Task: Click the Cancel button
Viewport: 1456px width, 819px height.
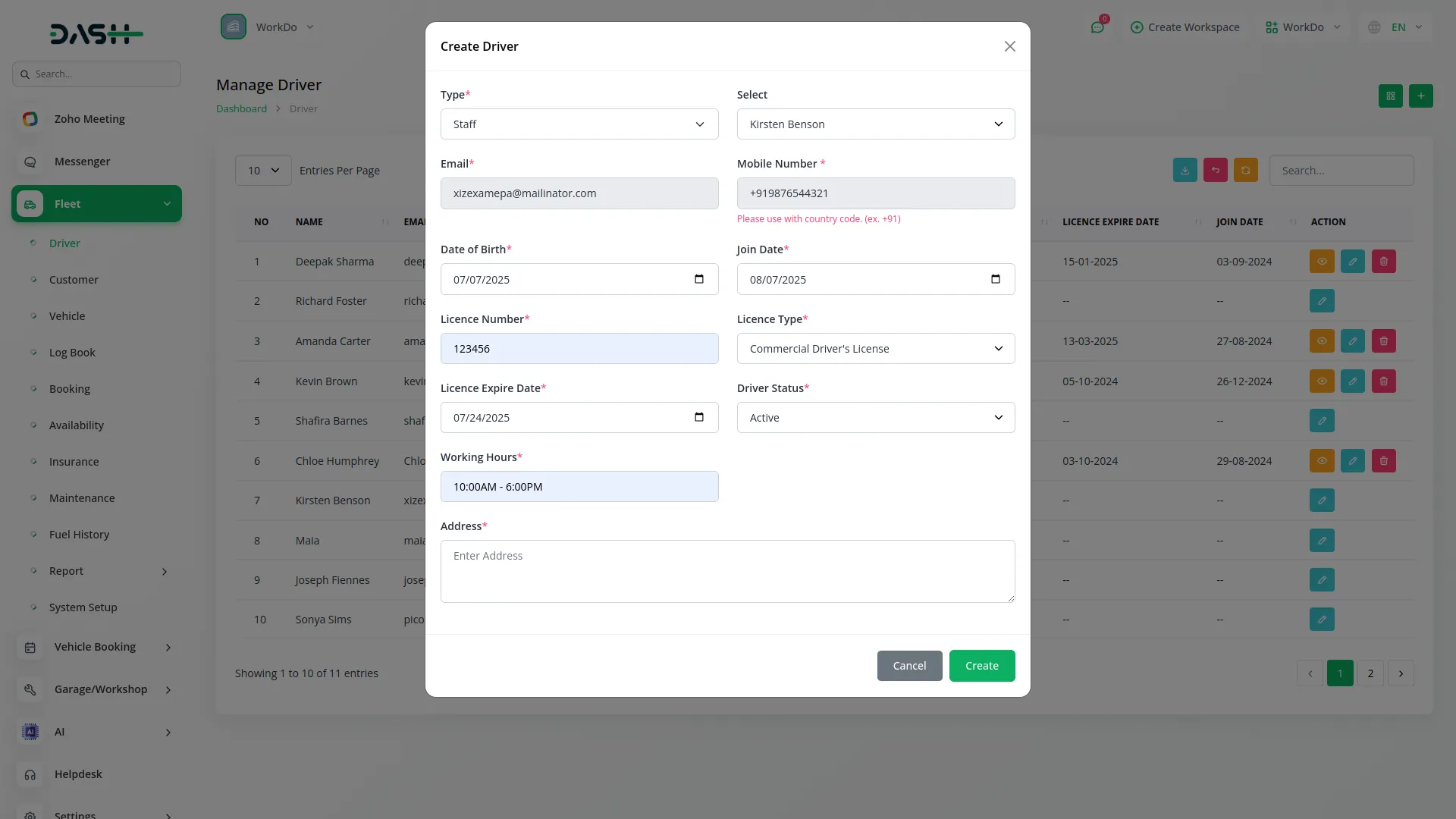Action: pos(909,666)
